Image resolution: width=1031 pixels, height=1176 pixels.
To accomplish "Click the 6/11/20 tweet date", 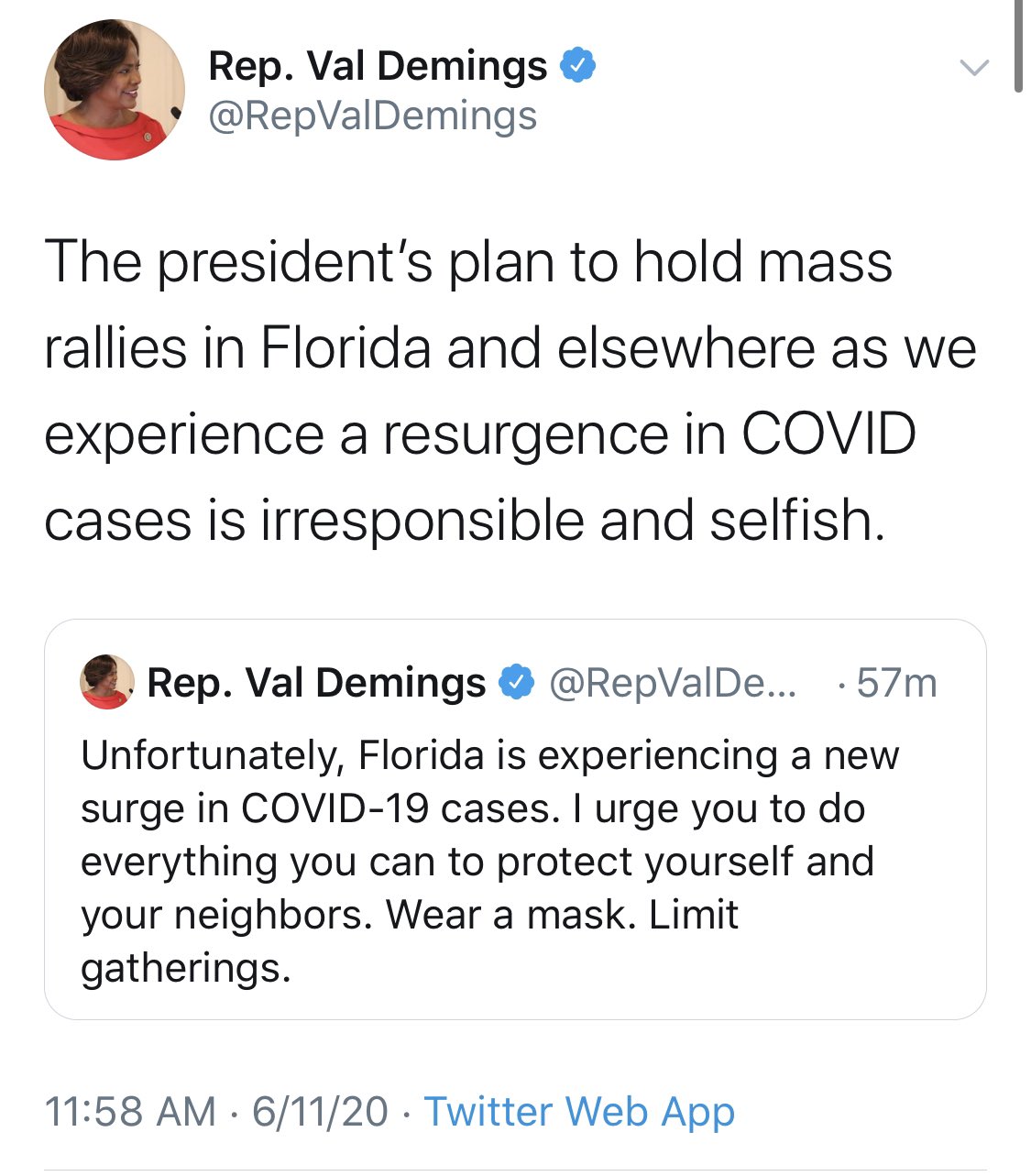I will (320, 1112).
